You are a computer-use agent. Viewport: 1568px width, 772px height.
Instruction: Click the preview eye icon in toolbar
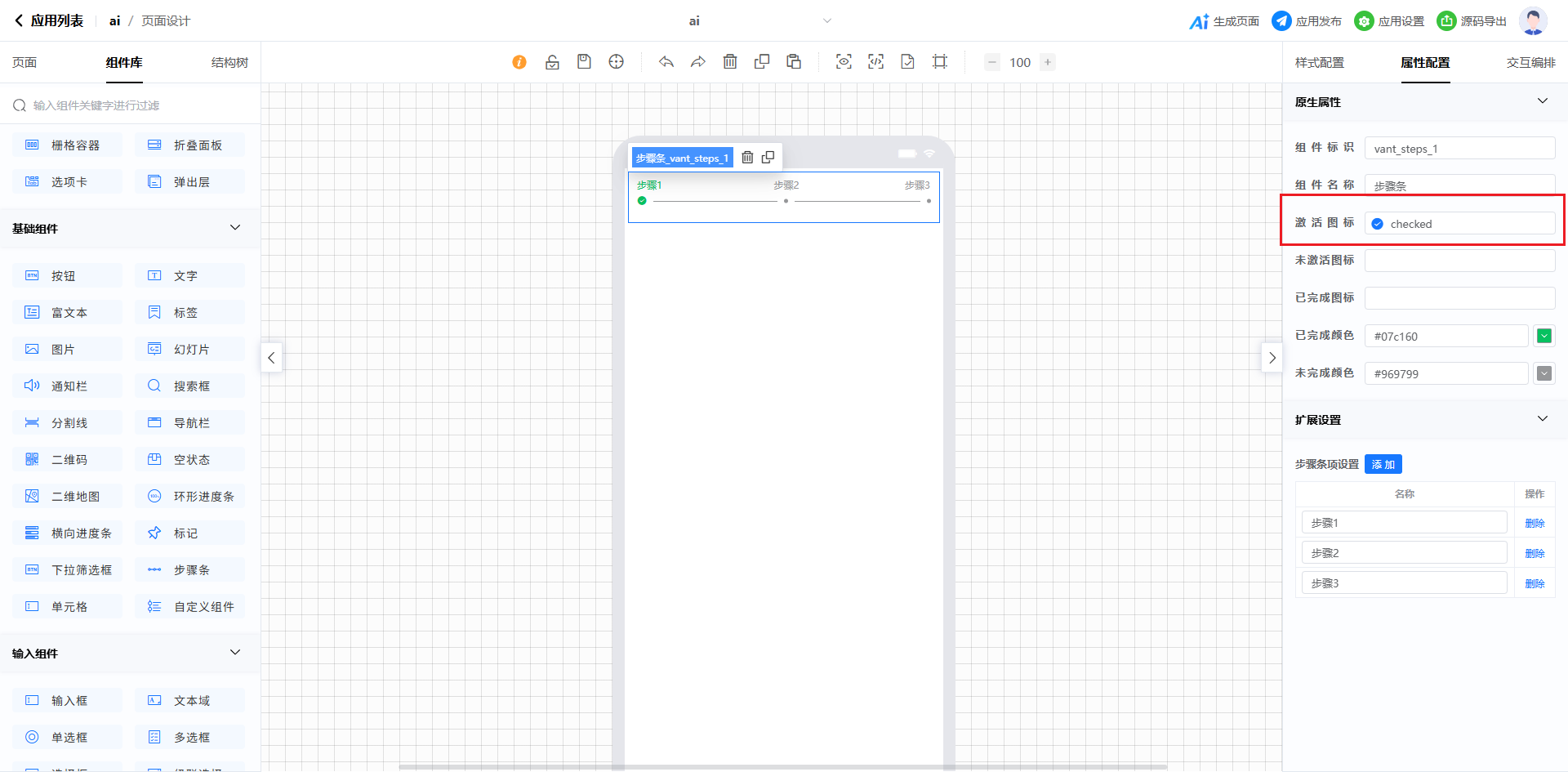coord(844,62)
